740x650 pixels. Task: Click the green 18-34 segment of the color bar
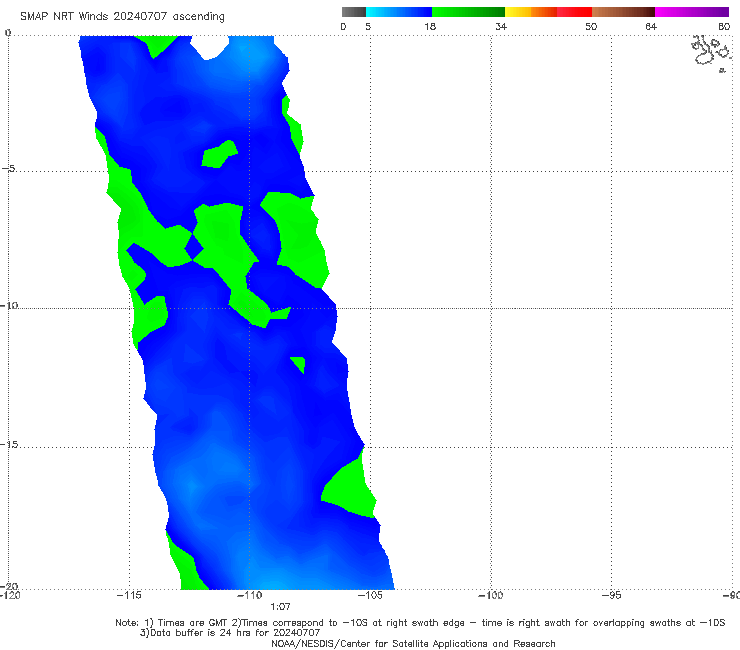[x=468, y=12]
